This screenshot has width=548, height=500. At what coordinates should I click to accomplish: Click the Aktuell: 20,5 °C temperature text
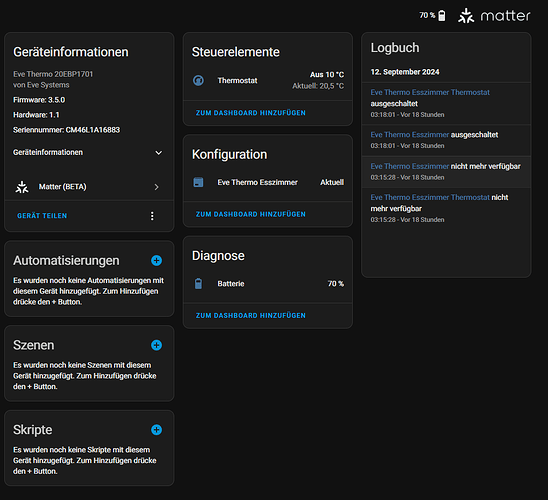318,86
